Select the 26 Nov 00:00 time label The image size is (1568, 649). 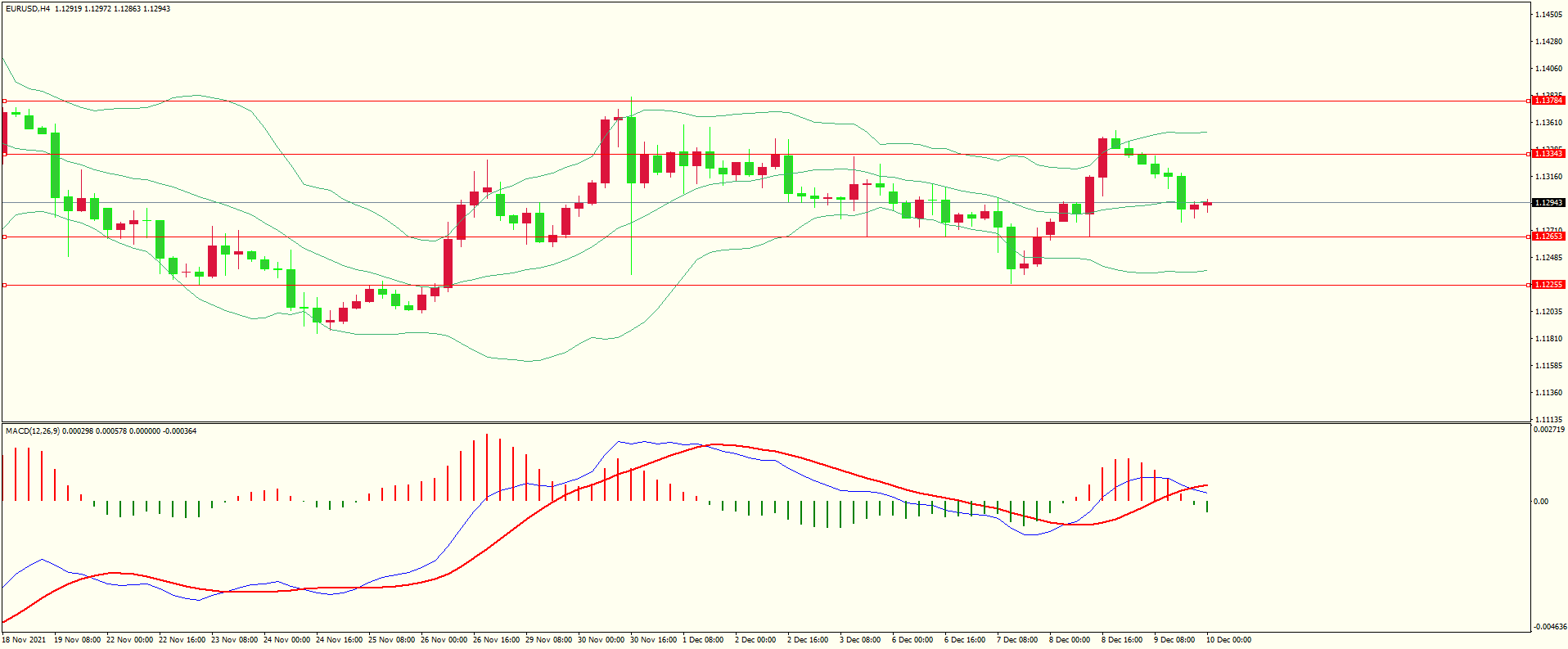(444, 640)
